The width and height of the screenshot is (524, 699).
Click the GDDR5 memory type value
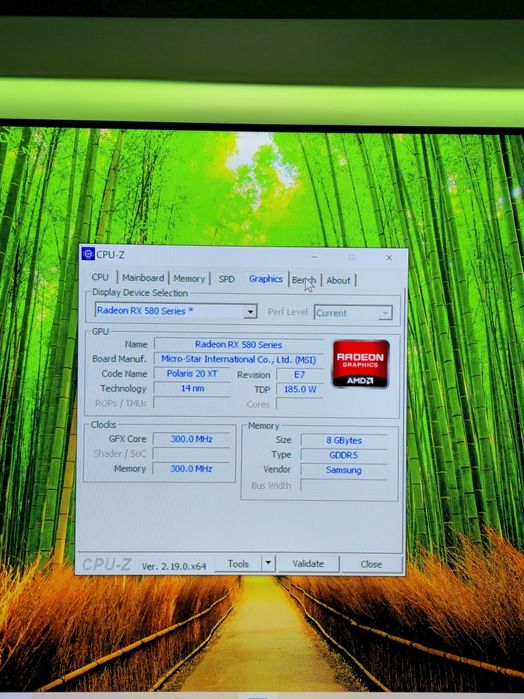[344, 455]
